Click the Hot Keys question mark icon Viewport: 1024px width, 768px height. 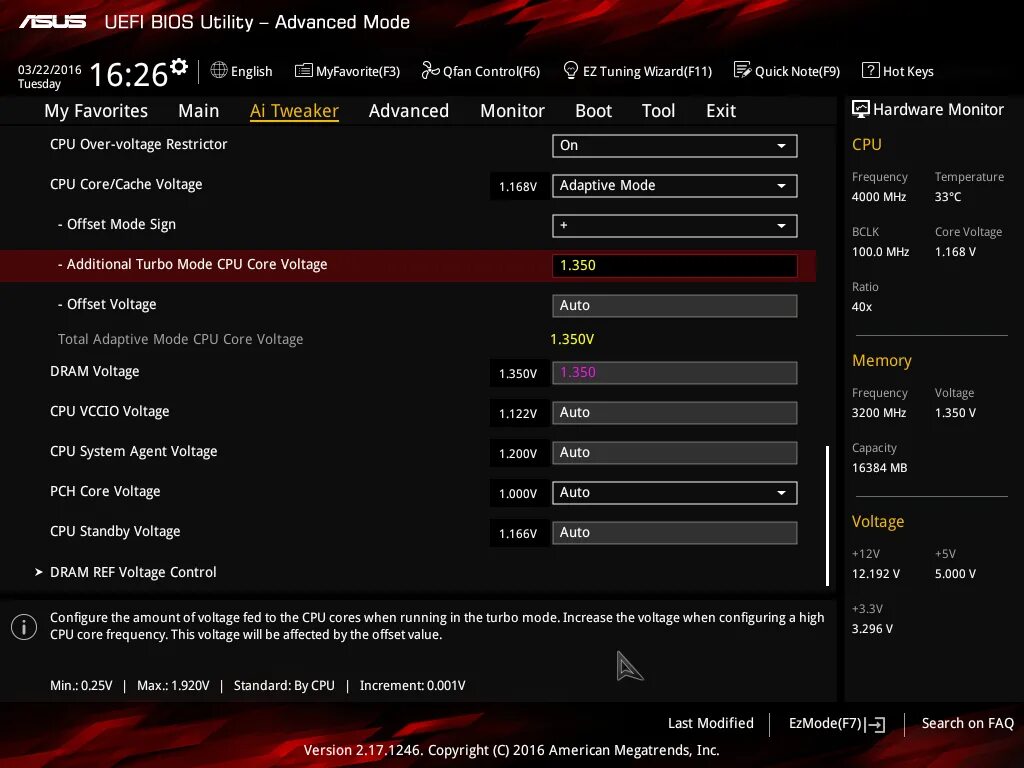click(x=871, y=70)
